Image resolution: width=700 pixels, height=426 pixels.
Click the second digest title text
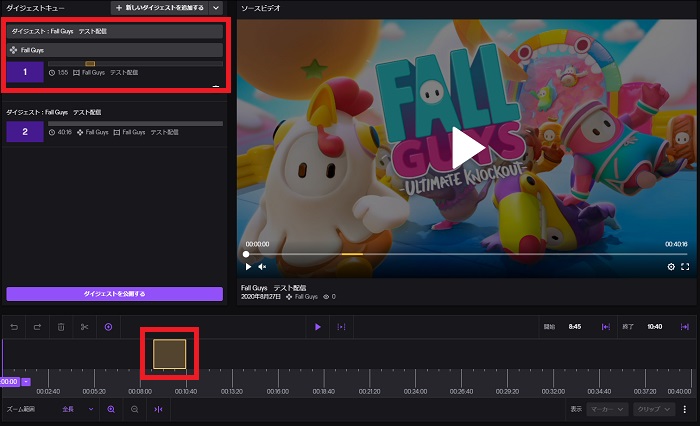pos(54,112)
